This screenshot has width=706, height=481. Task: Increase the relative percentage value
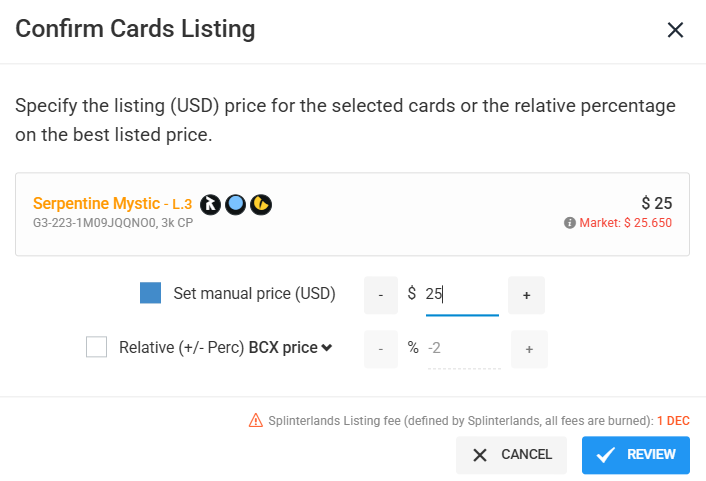pos(529,349)
